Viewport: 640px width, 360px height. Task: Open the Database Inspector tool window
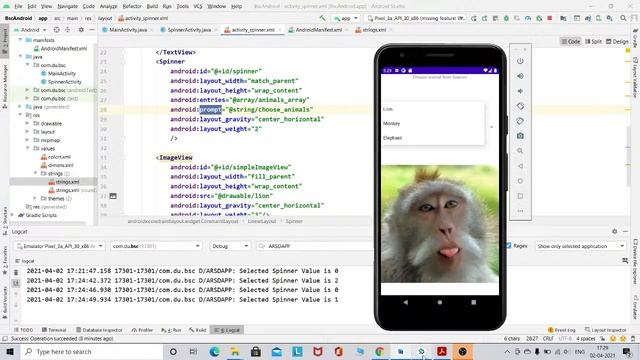(99, 330)
